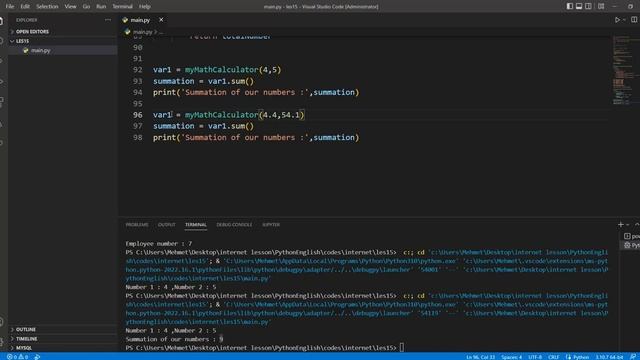Image resolution: width=640 pixels, height=360 pixels.
Task: Select Python interpreter 3.10.7 64-bit
Action: click(x=609, y=357)
